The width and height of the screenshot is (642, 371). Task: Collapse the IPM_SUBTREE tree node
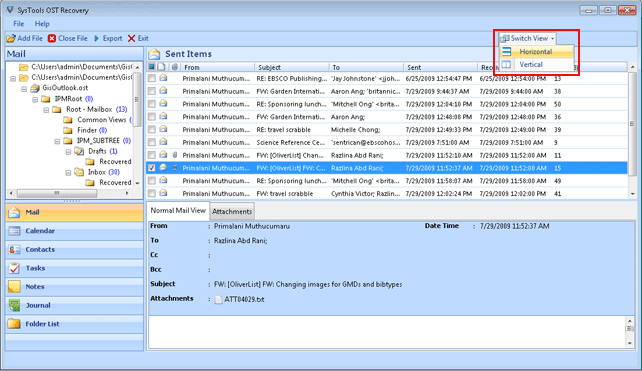(x=57, y=141)
